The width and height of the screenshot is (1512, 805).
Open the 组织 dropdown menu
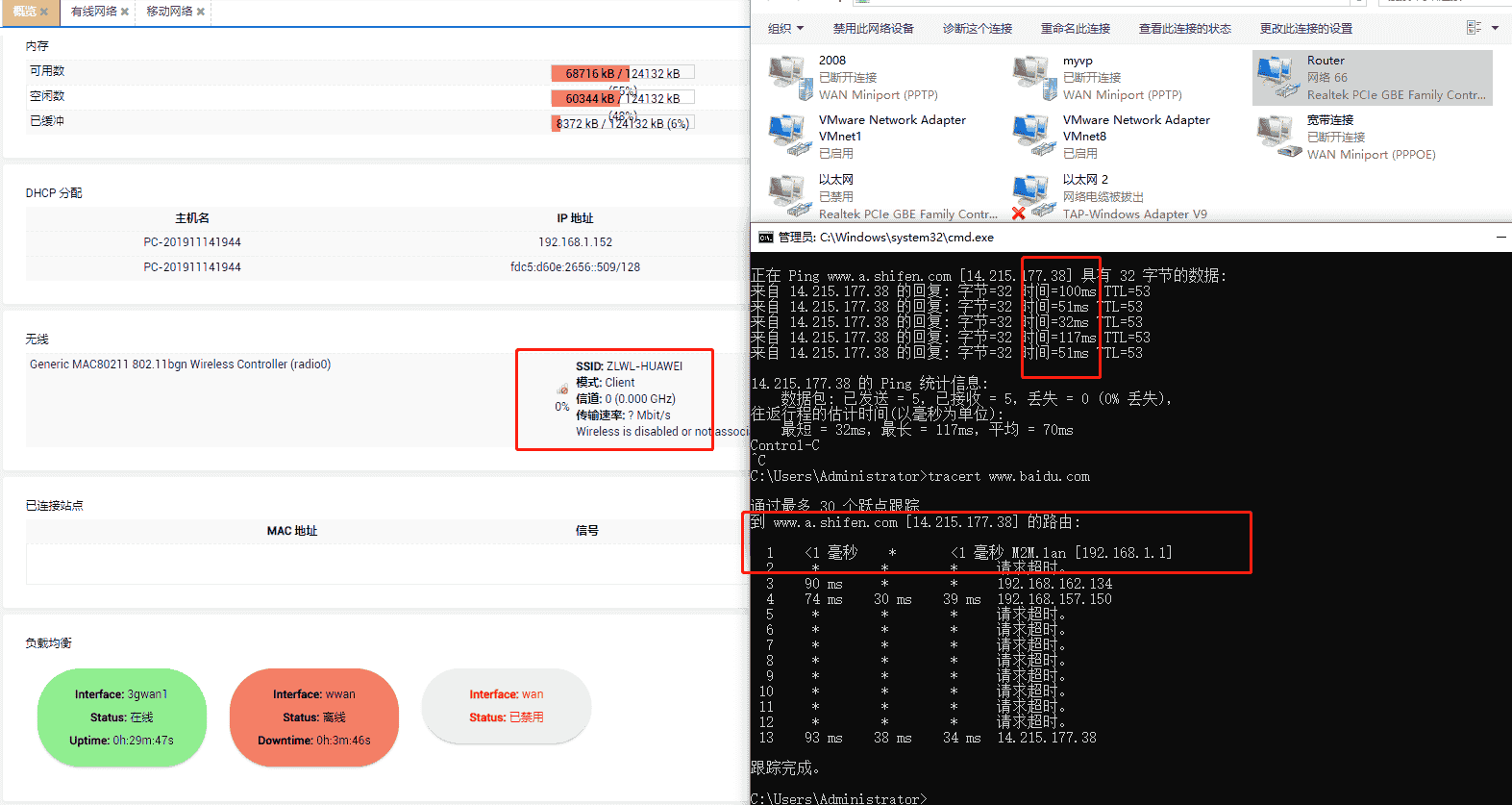pos(785,29)
